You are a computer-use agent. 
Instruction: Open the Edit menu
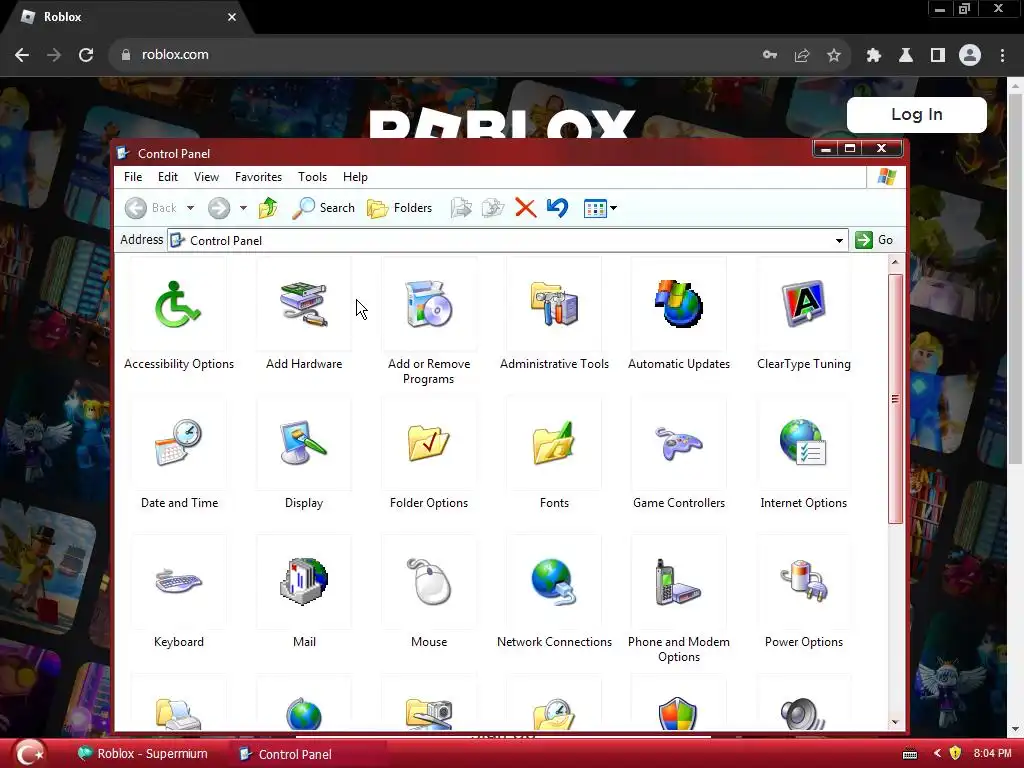[167, 177]
